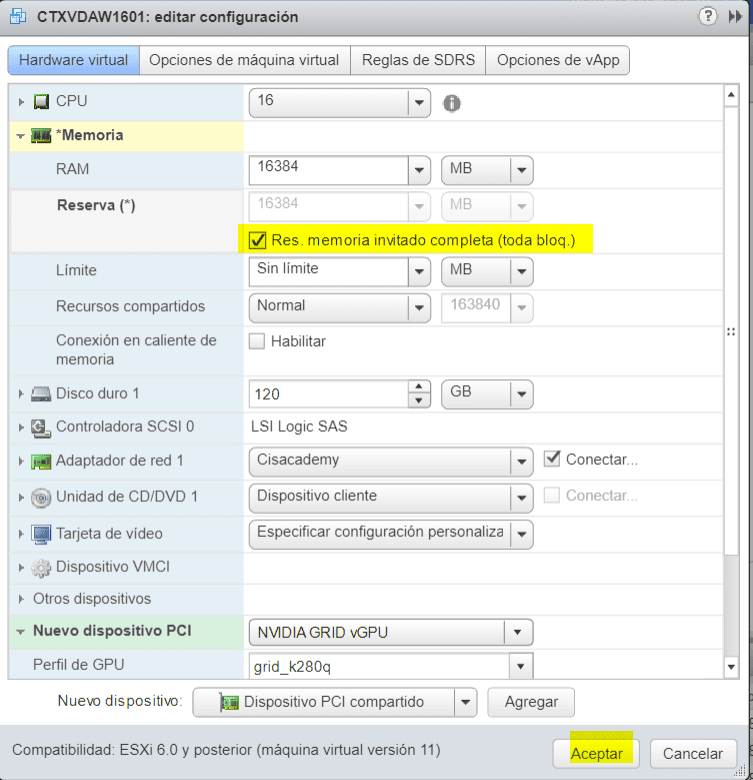Click the Dispositivo VMCI gear icon

[x=41, y=568]
